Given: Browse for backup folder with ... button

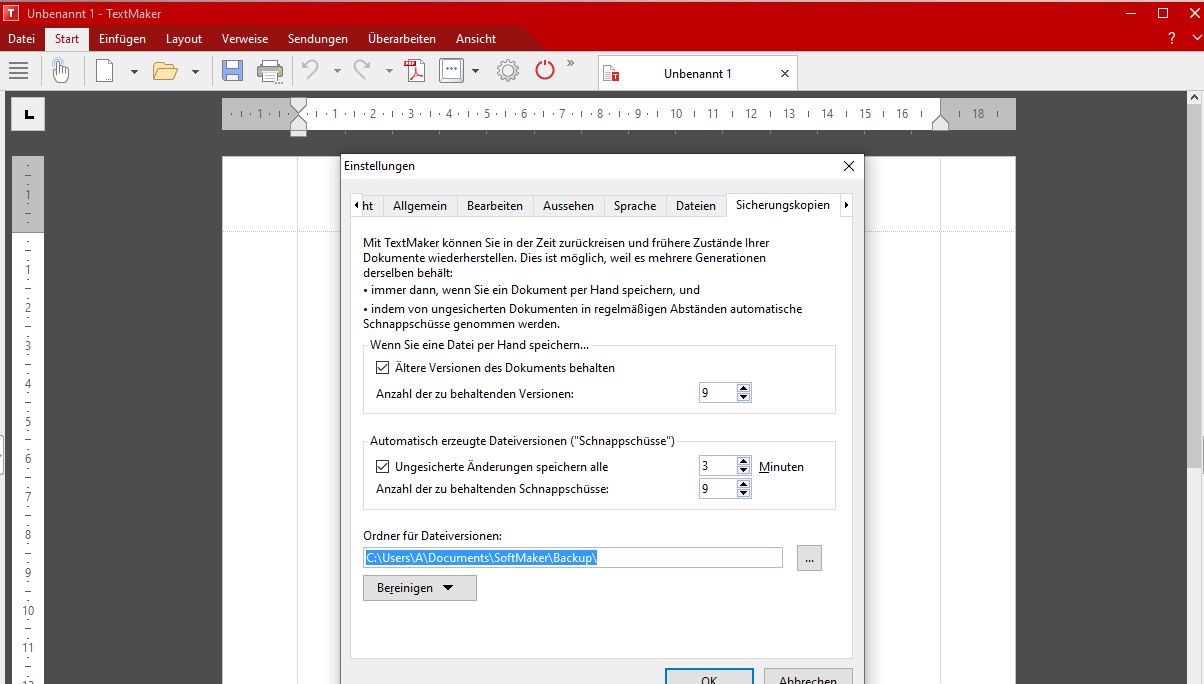Looking at the screenshot, I should tap(809, 558).
